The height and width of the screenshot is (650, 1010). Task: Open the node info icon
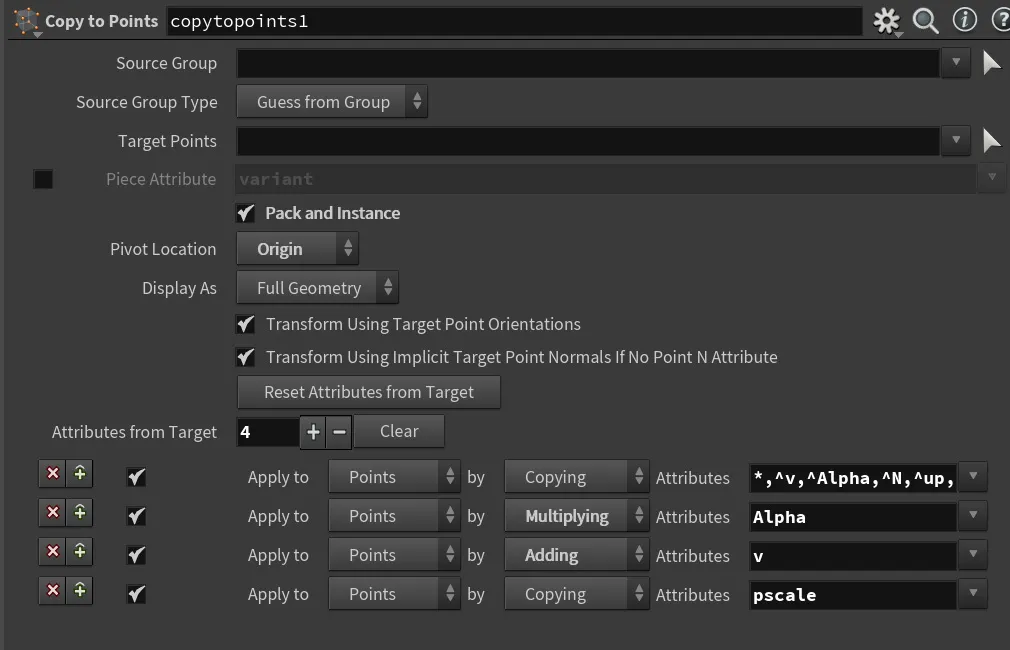pos(964,20)
